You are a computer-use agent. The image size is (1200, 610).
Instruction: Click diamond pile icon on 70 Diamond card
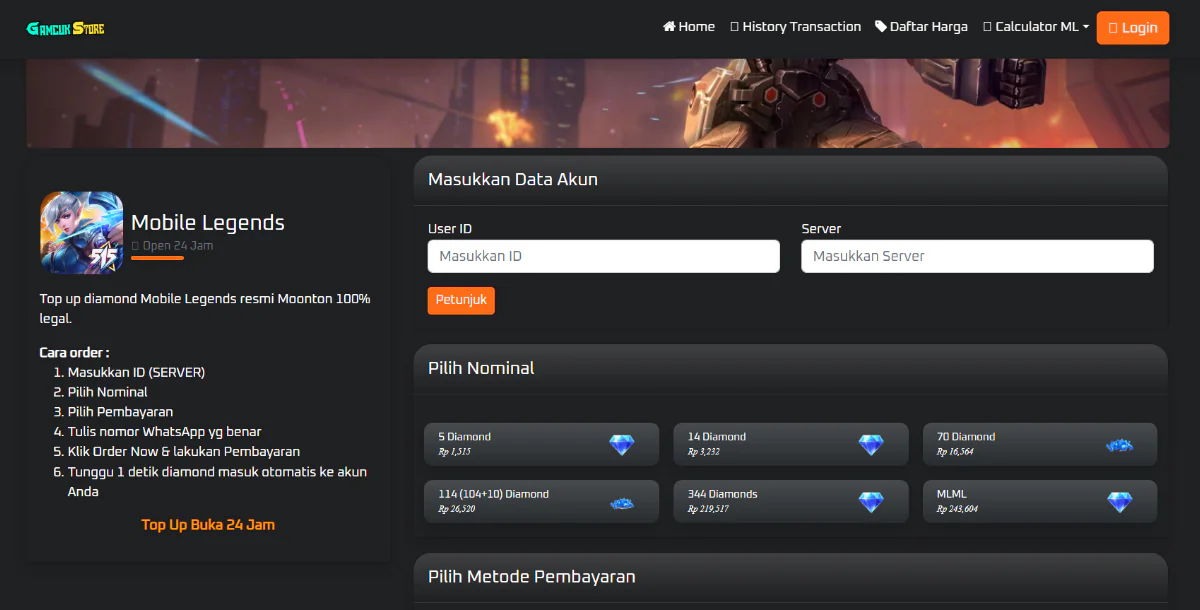[x=1120, y=445]
